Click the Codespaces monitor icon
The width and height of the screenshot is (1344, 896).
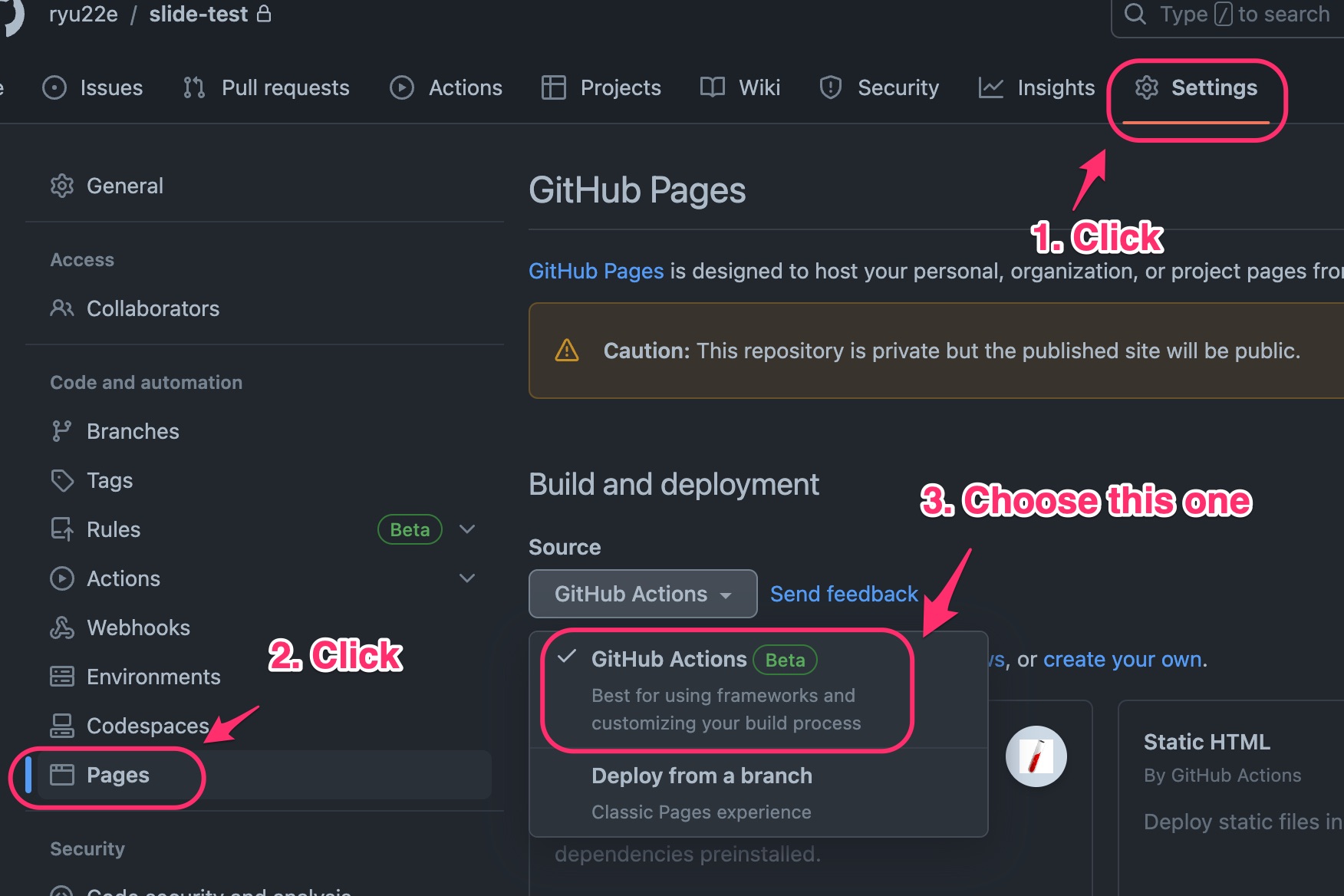pyautogui.click(x=62, y=726)
